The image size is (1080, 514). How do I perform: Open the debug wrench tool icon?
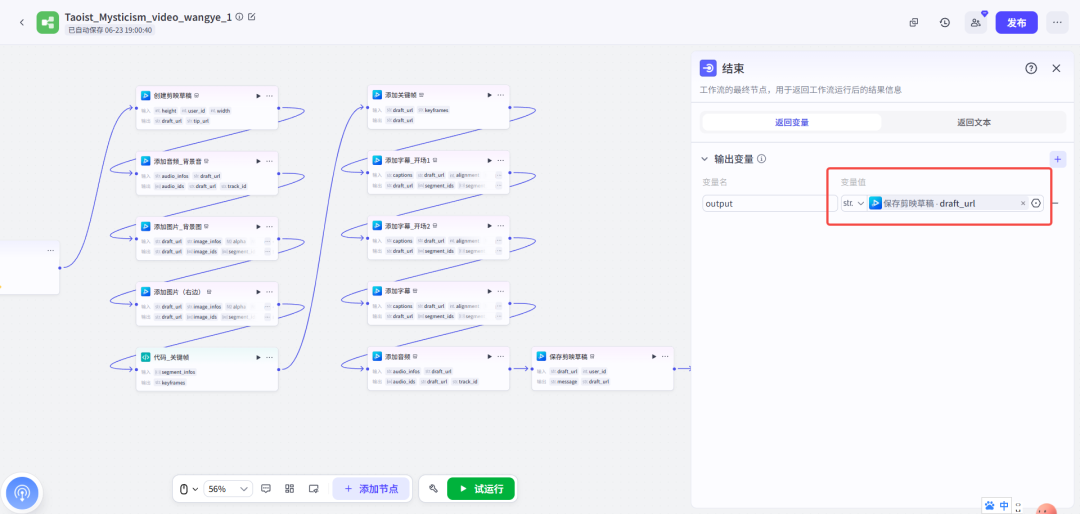coord(433,489)
